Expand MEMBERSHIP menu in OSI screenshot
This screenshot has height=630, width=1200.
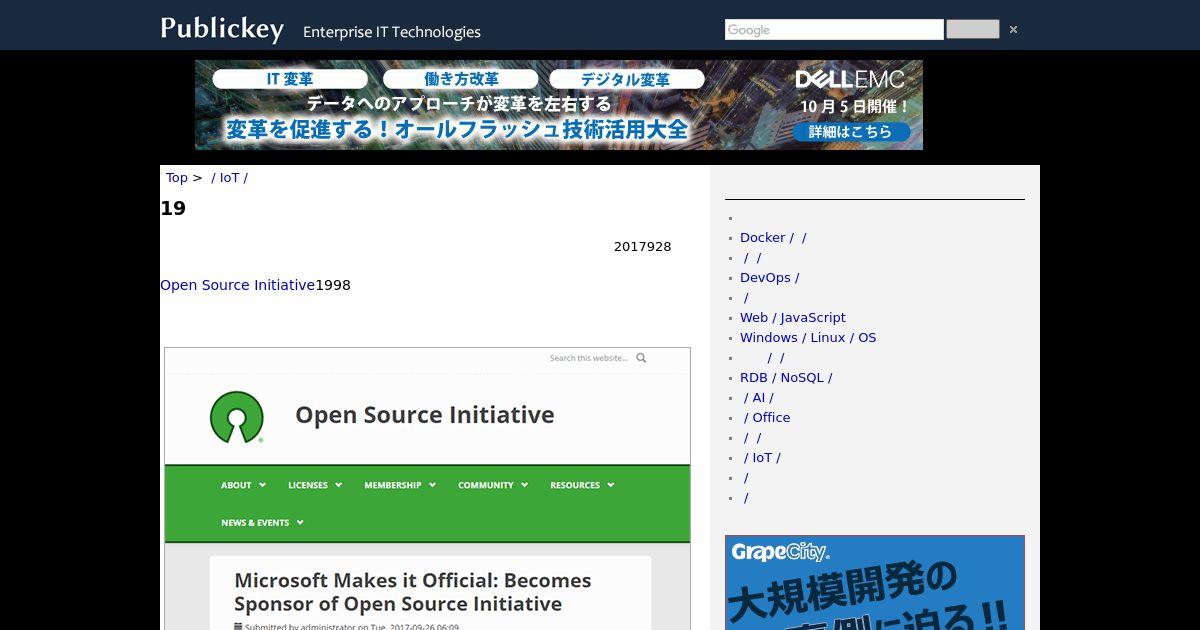[400, 485]
